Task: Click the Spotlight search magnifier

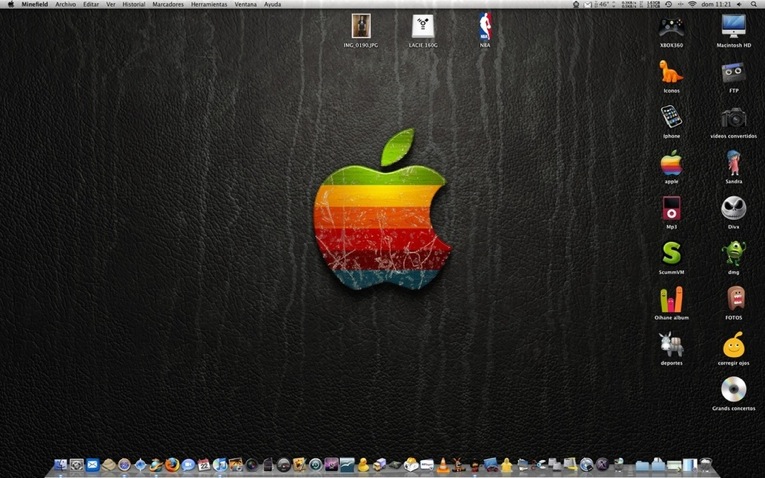Action: [x=756, y=5]
